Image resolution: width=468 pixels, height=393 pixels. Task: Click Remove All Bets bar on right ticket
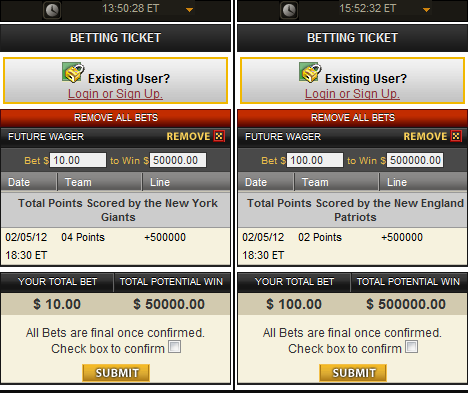pyautogui.click(x=353, y=118)
